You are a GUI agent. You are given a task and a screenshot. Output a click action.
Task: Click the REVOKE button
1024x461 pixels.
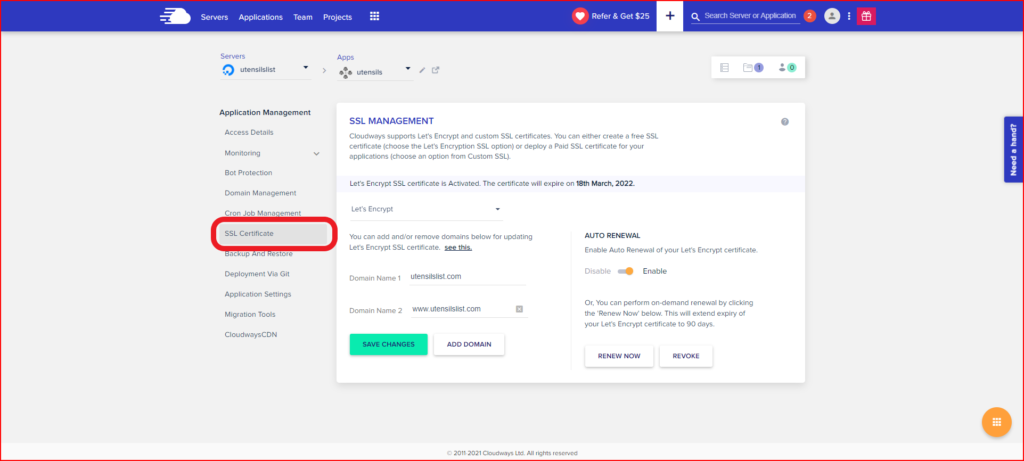[686, 357]
